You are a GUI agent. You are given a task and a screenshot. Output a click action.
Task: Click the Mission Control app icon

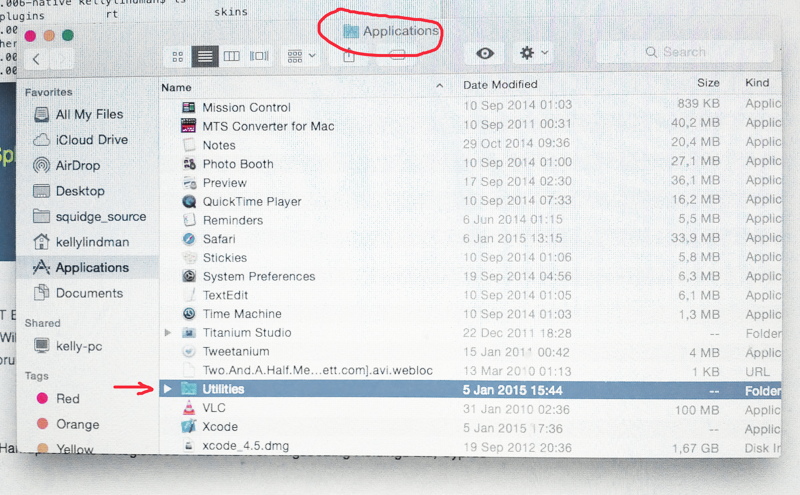189,107
